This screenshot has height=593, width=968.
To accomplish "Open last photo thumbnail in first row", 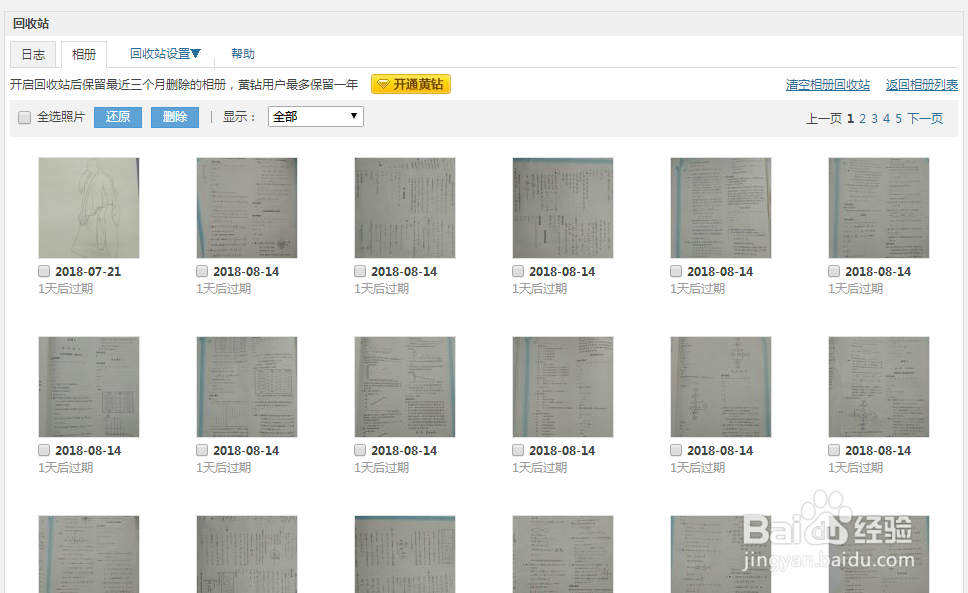I will click(879, 208).
